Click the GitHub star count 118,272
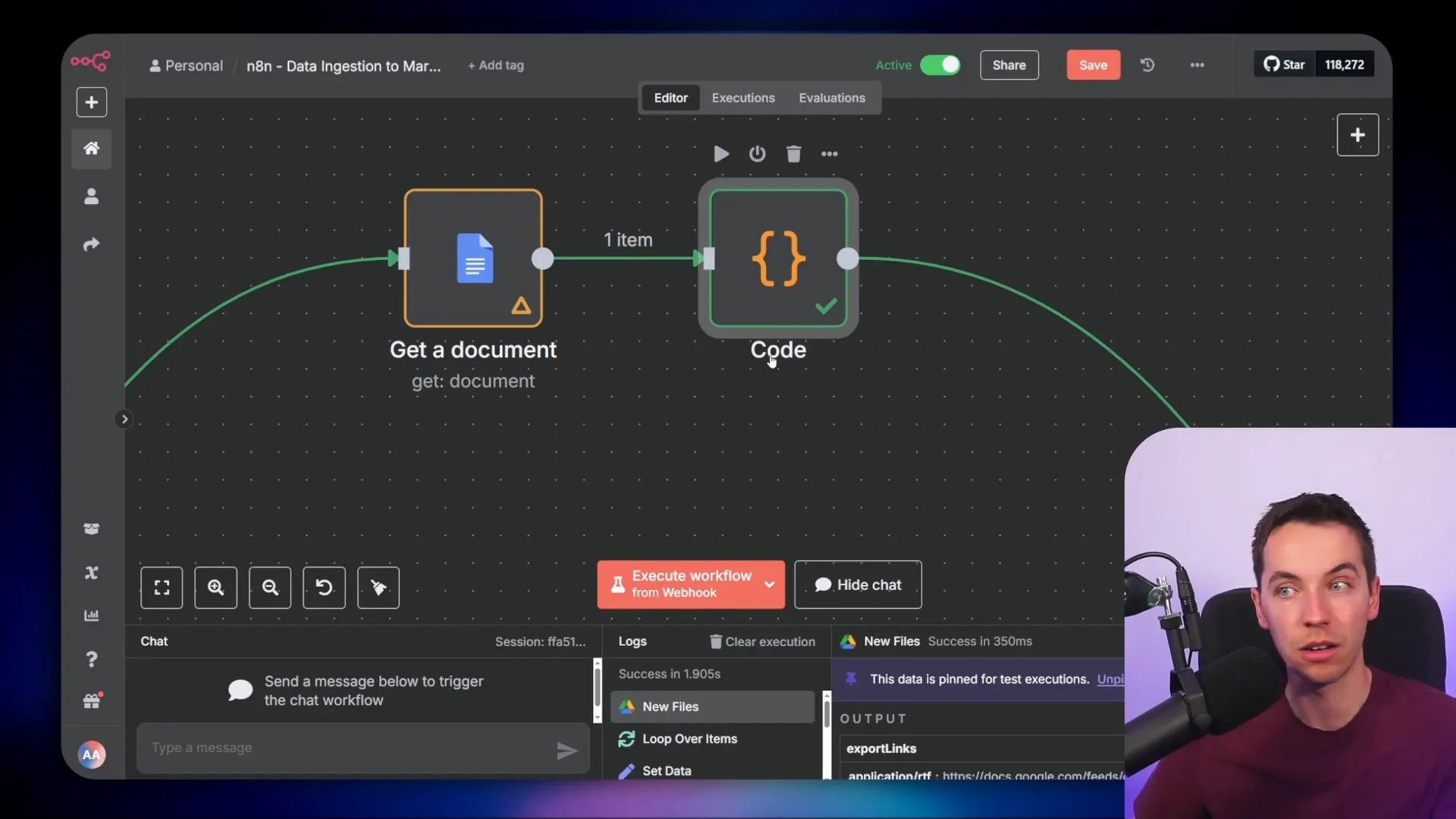 1345,65
